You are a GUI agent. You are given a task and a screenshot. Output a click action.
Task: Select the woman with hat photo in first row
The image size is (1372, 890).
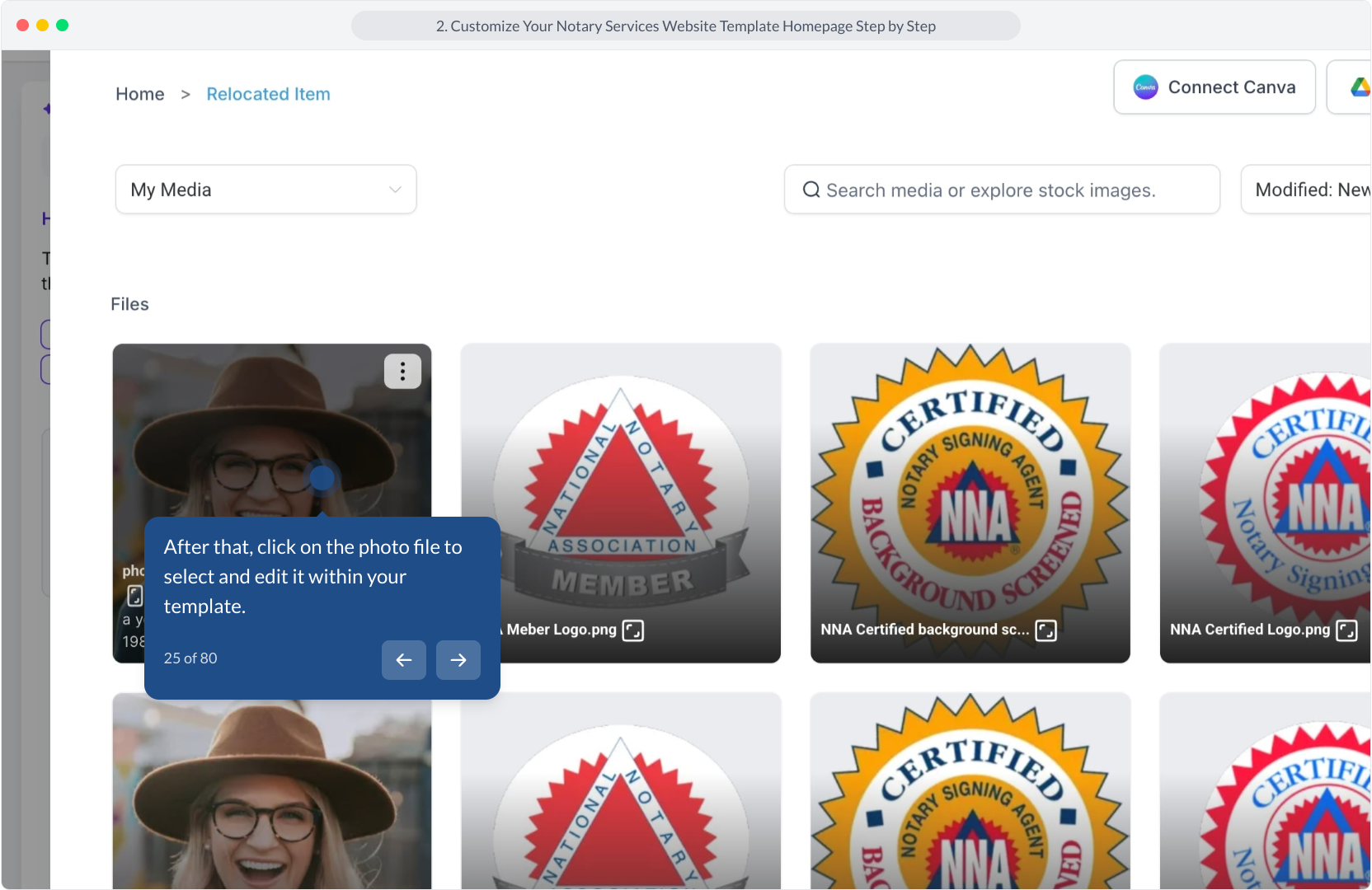coord(272,429)
